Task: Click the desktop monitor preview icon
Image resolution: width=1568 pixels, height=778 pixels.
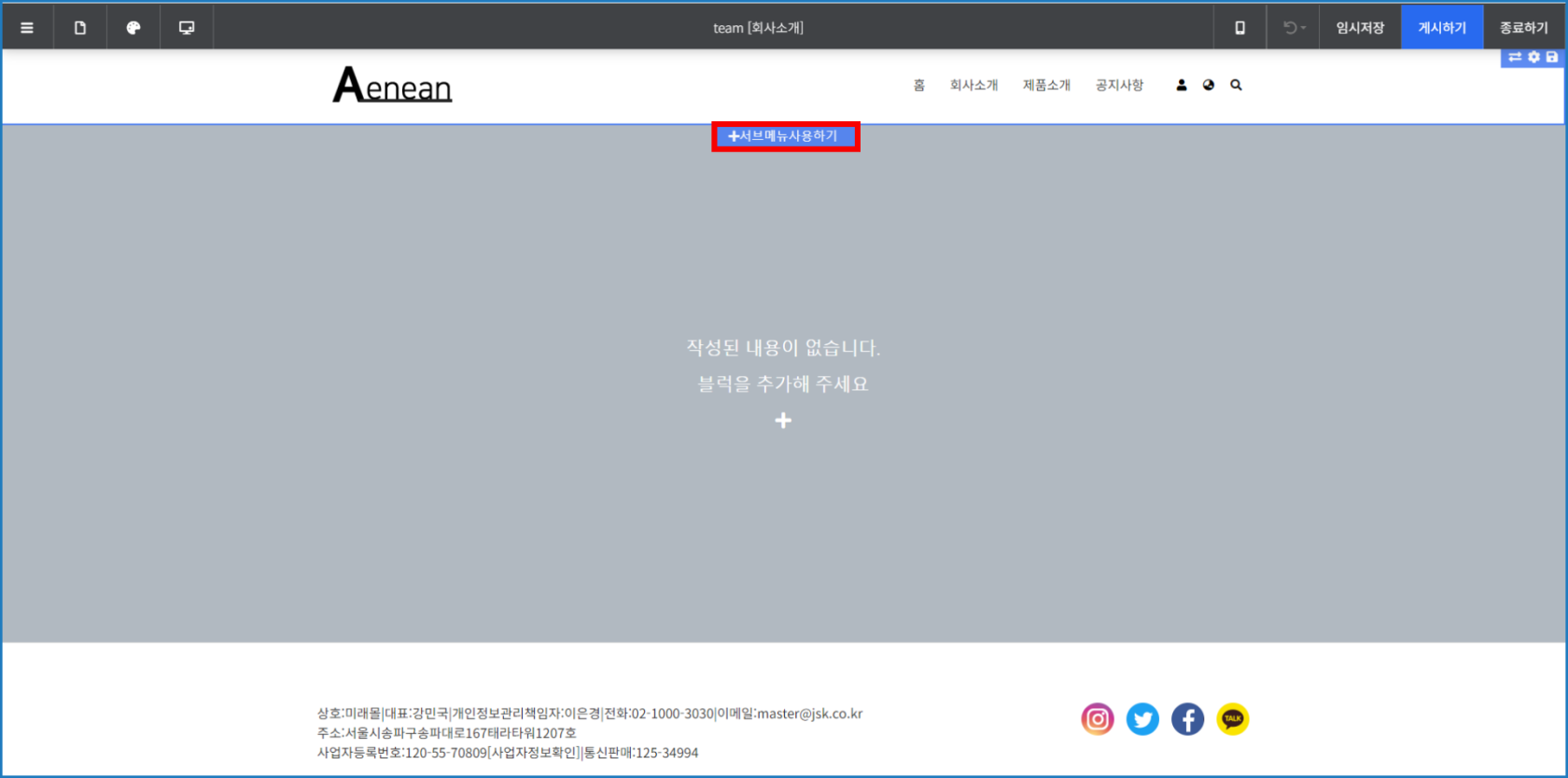Action: (x=187, y=28)
